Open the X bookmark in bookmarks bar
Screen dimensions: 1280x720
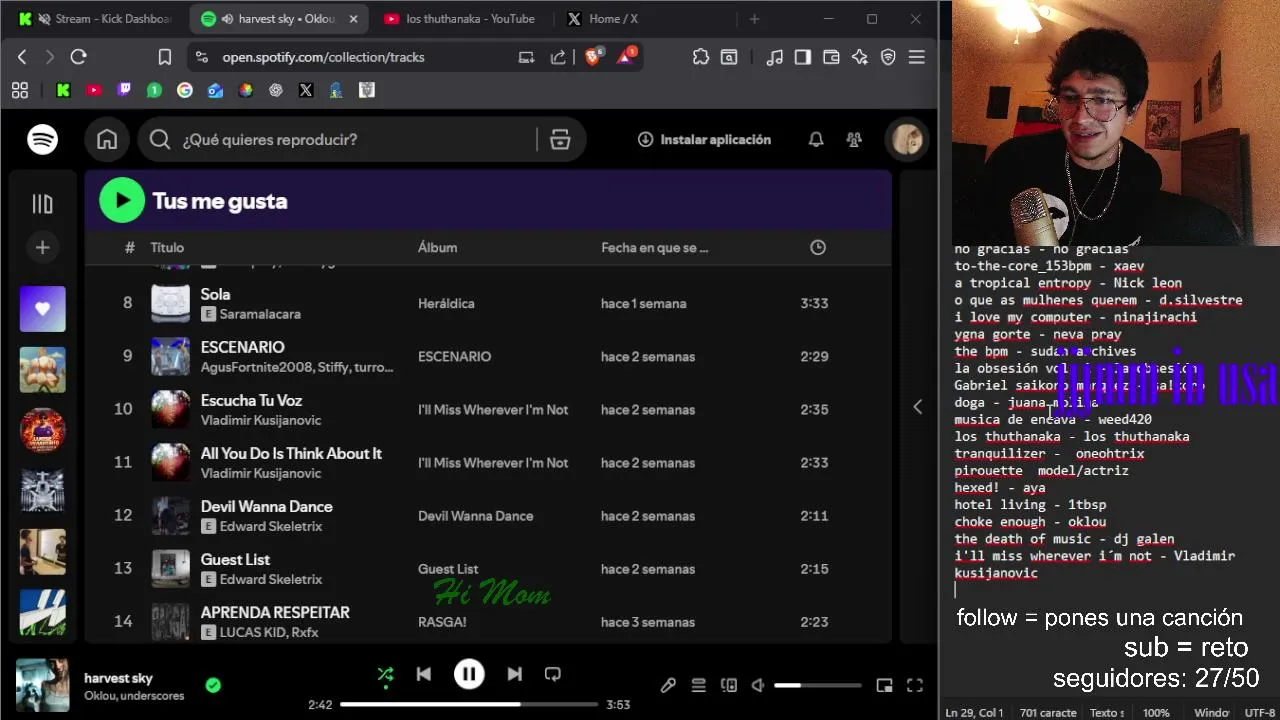[x=306, y=90]
